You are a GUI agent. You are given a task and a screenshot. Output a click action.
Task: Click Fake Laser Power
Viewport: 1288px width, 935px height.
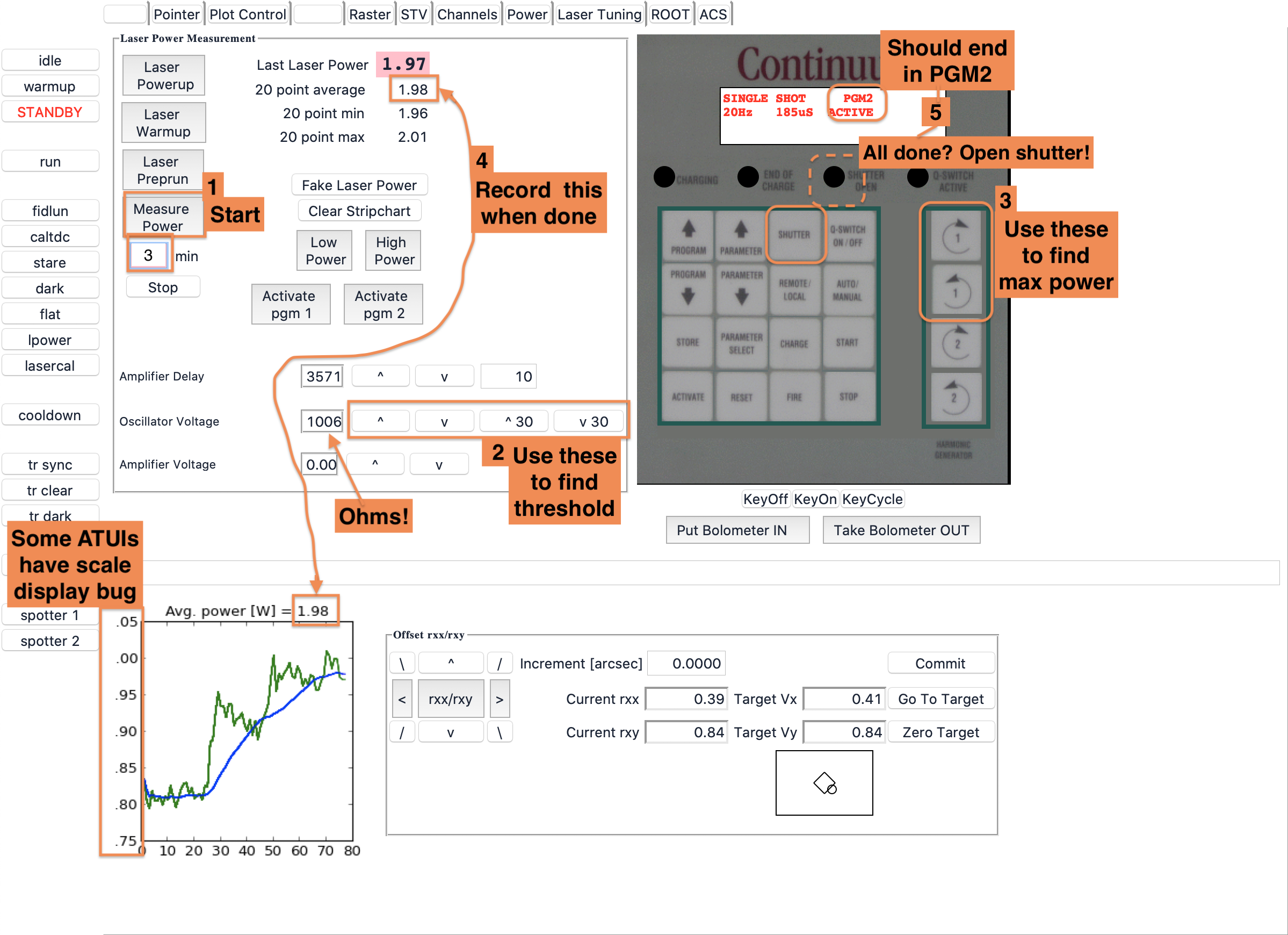359,185
